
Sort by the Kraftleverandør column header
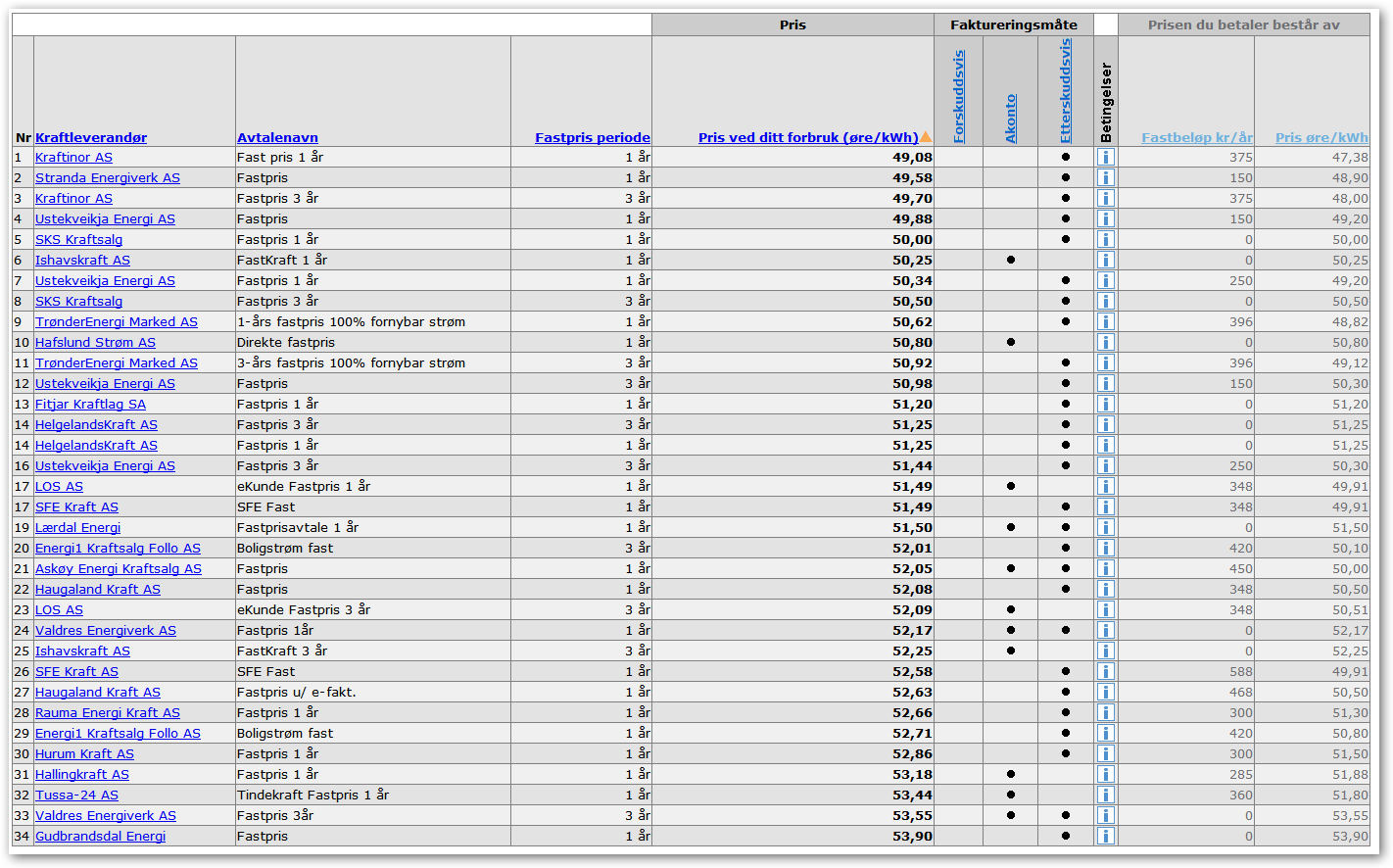pyautogui.click(x=91, y=137)
